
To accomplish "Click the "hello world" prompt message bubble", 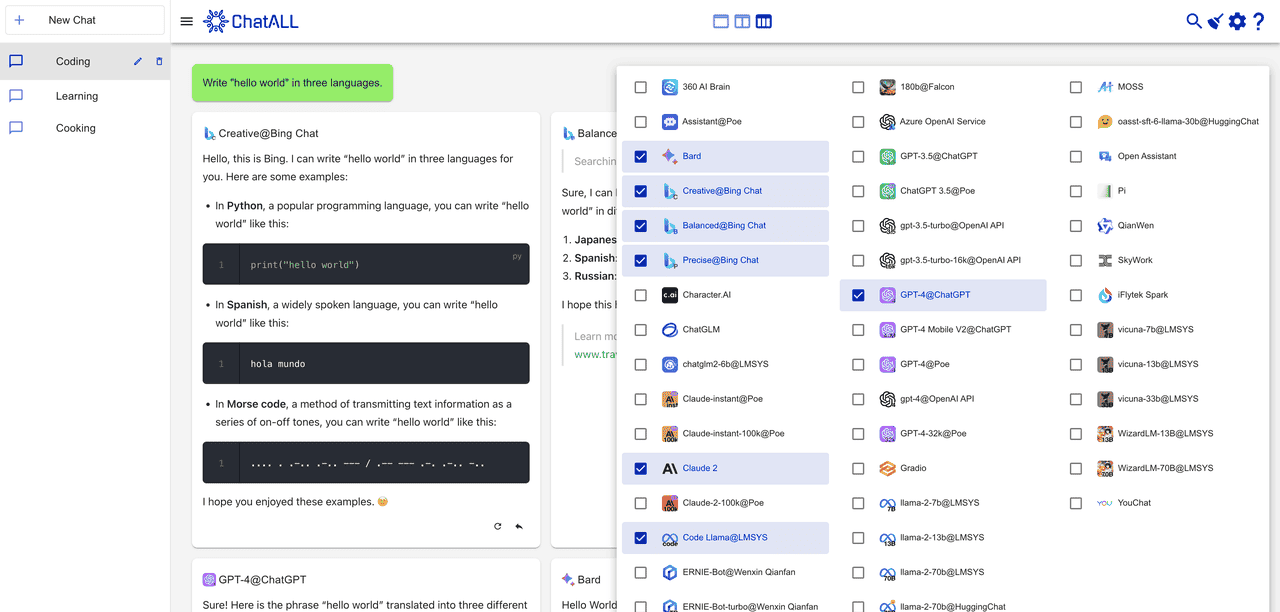I will pyautogui.click(x=292, y=83).
